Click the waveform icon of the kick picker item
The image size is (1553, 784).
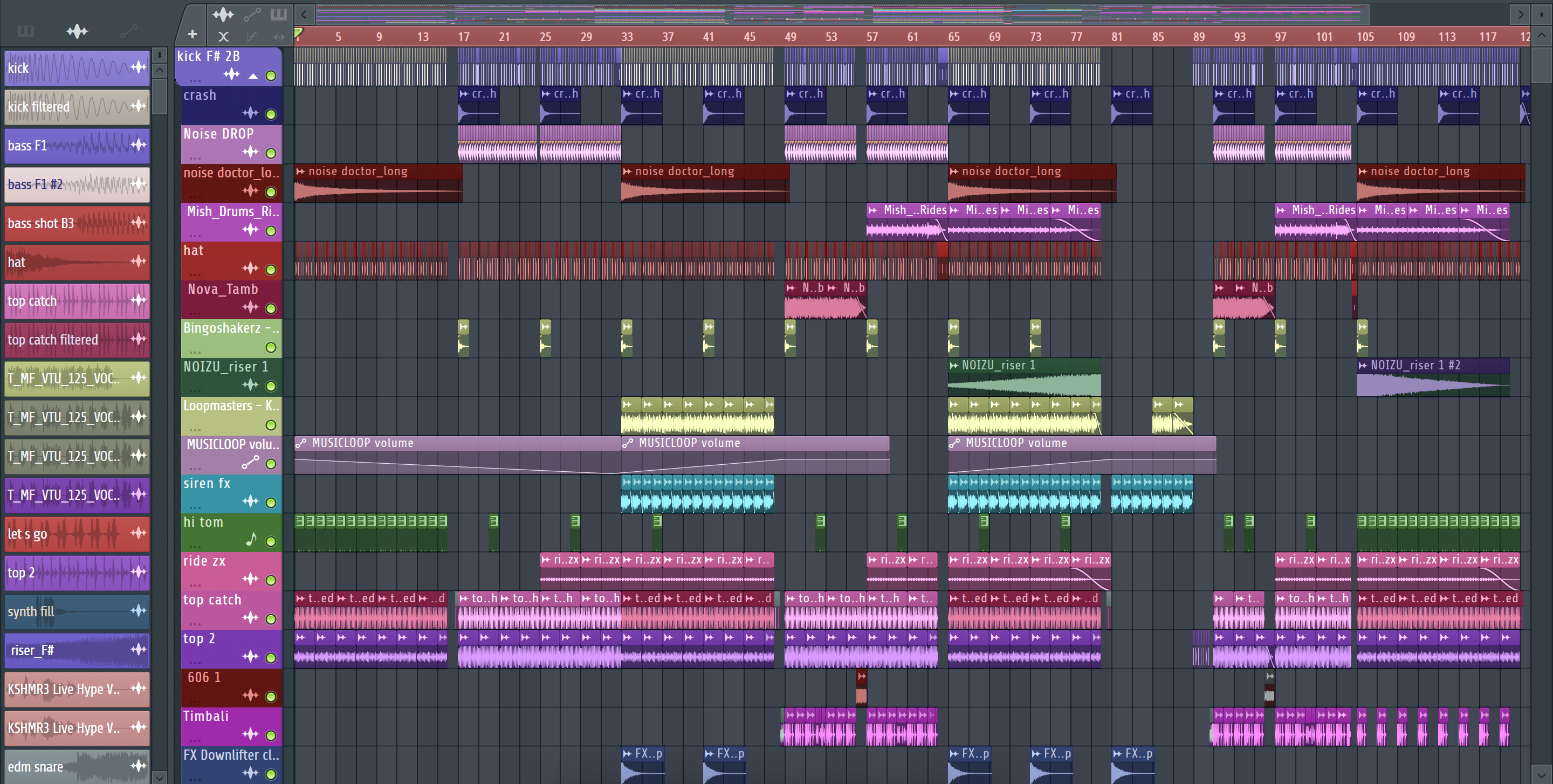click(x=139, y=67)
